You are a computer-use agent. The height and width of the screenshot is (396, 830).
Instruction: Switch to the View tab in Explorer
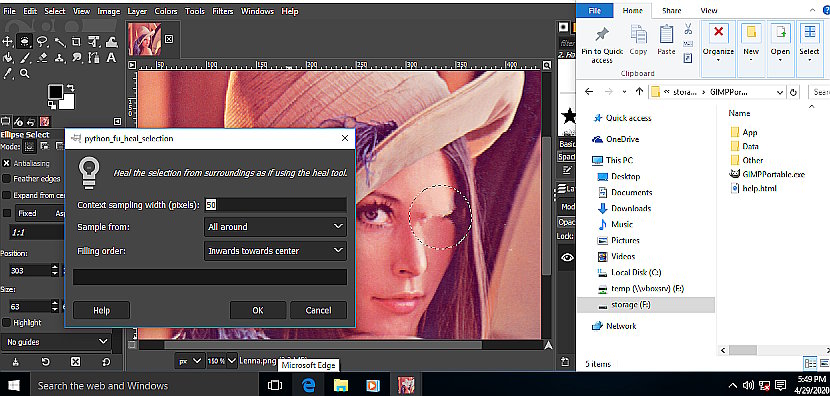[x=708, y=11]
